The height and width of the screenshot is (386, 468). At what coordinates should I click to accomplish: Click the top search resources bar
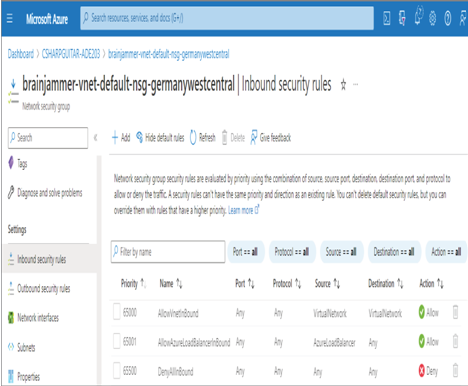(x=227, y=18)
